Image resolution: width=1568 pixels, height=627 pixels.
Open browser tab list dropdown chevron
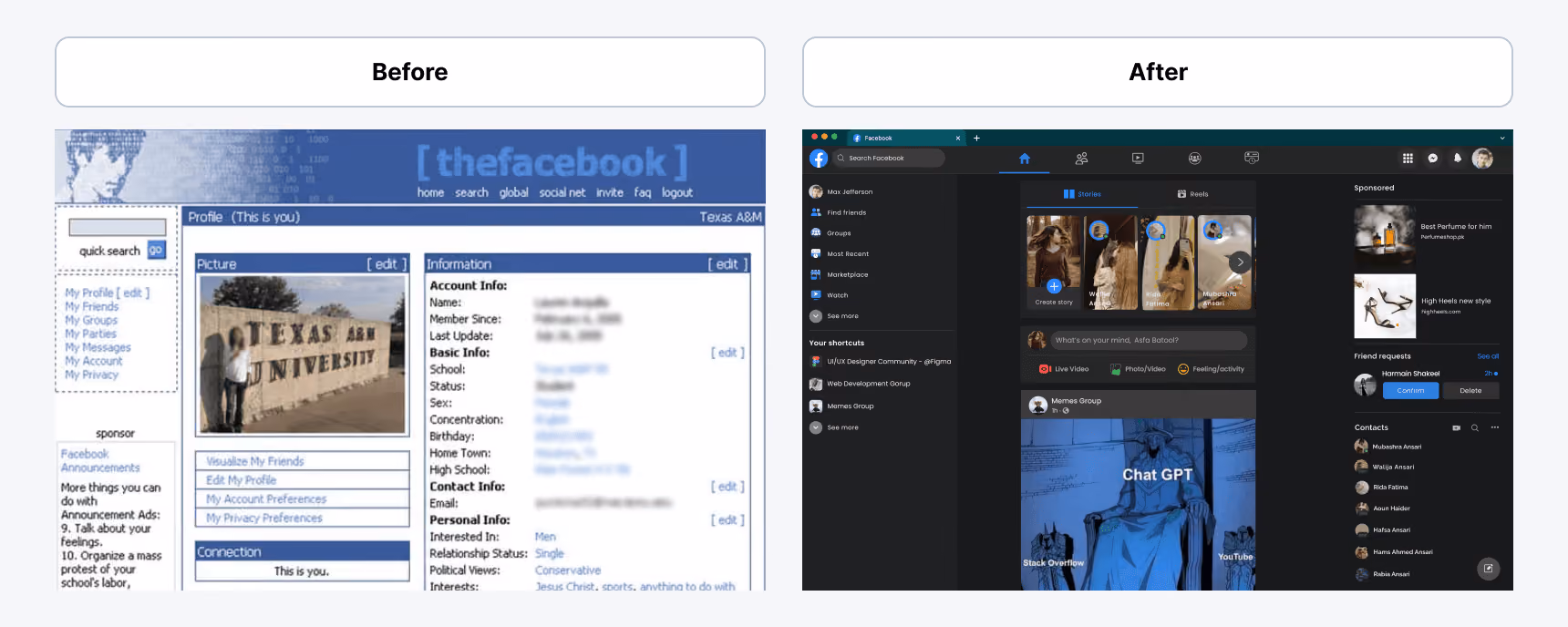[1502, 139]
